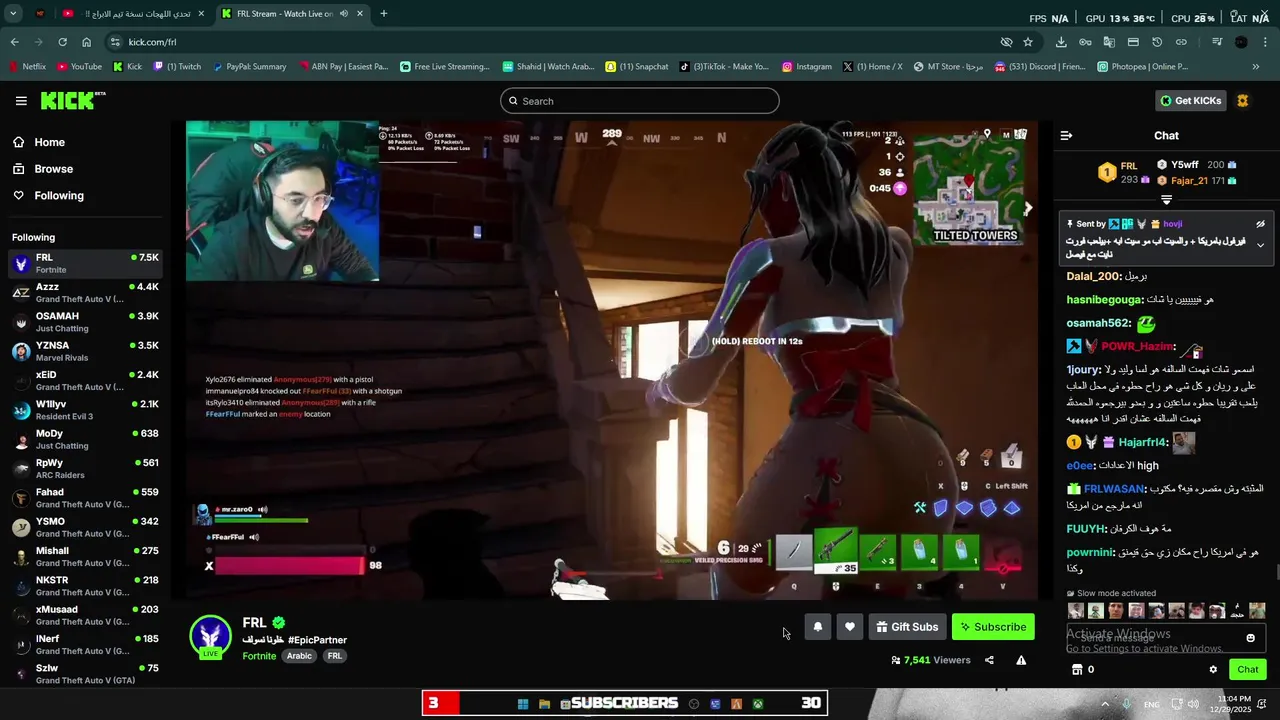Open OSAMAH channel from Following list
Screen dimensions: 1280x720
click(85, 322)
